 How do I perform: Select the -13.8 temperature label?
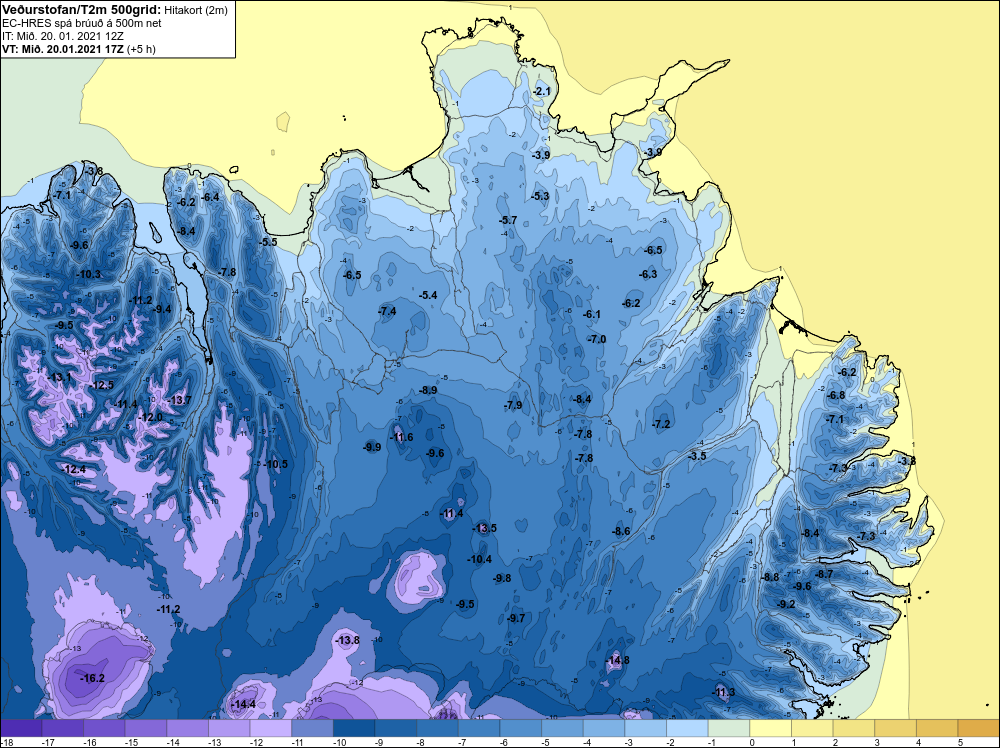click(348, 640)
